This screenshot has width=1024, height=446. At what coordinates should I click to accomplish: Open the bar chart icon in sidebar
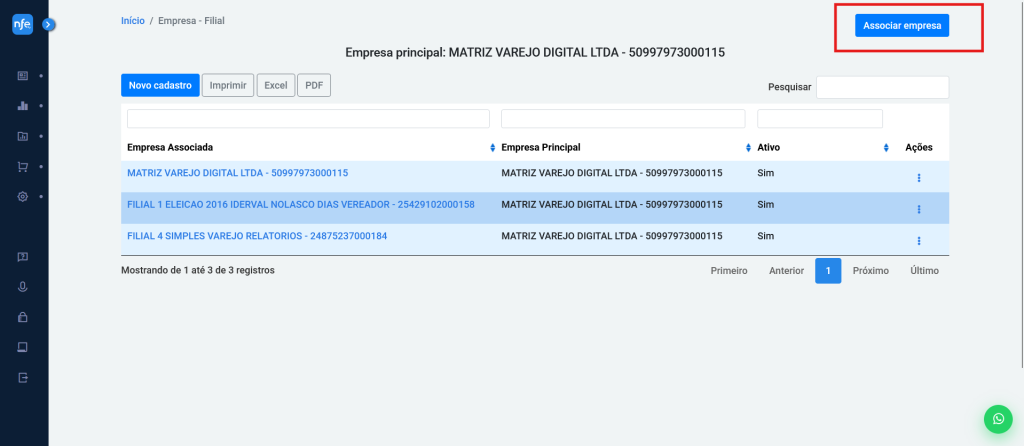click(x=23, y=106)
